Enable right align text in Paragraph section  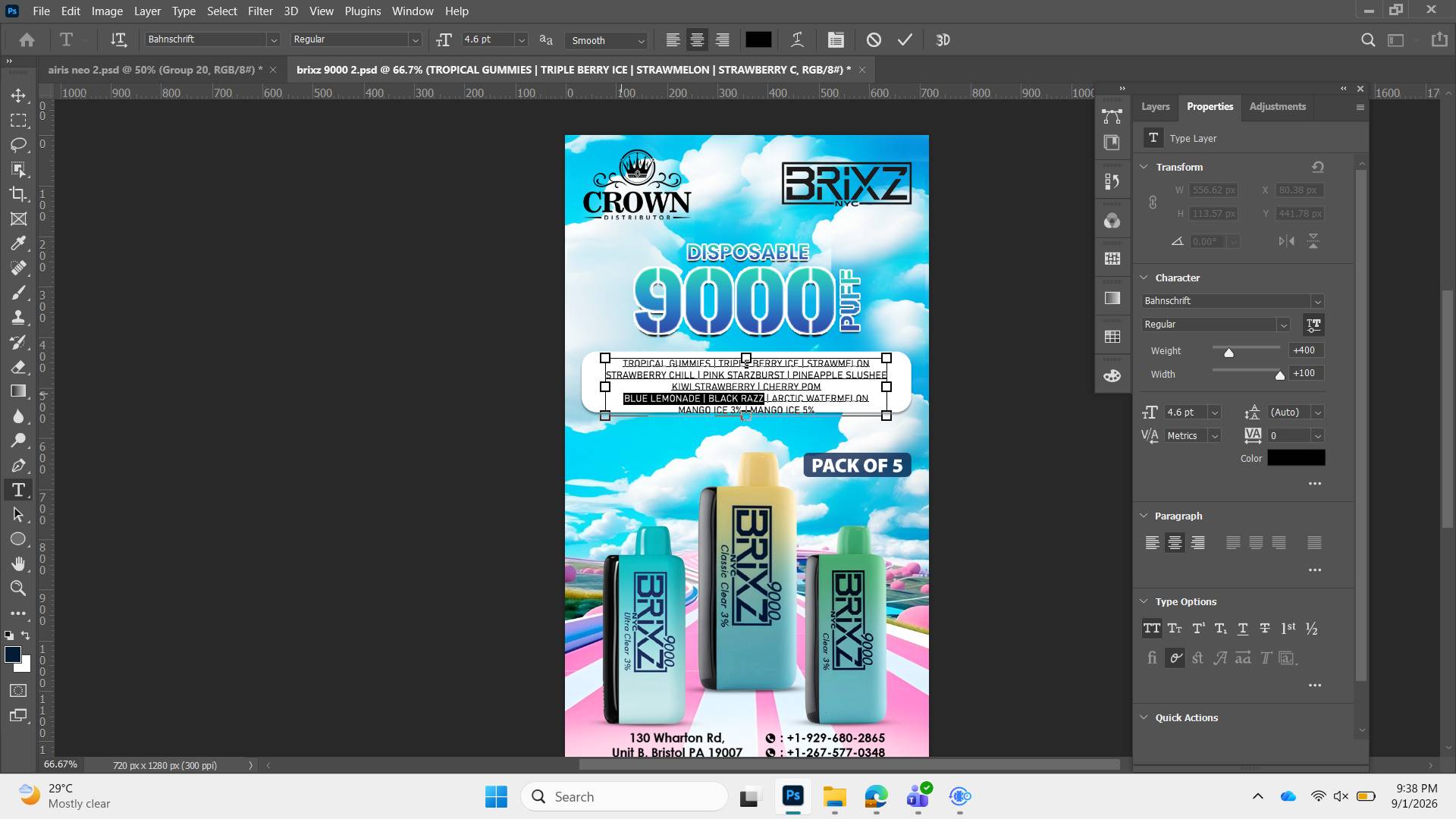point(1197,542)
